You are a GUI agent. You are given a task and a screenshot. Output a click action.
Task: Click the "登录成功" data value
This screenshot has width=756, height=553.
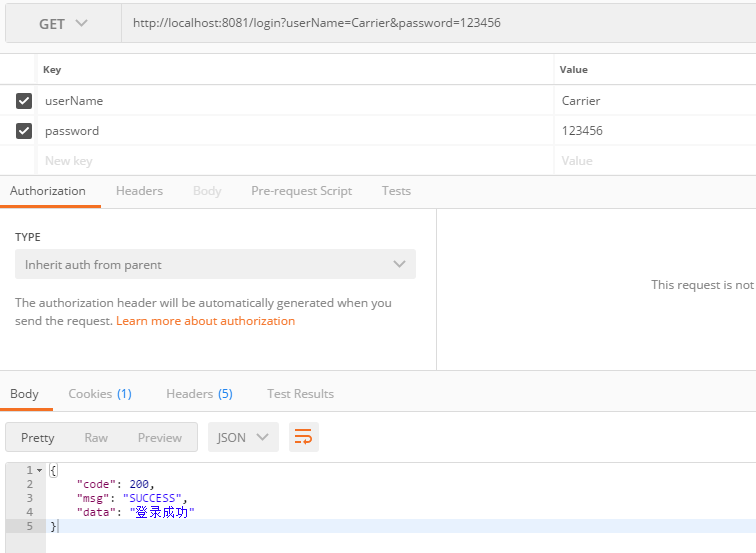(x=162, y=512)
